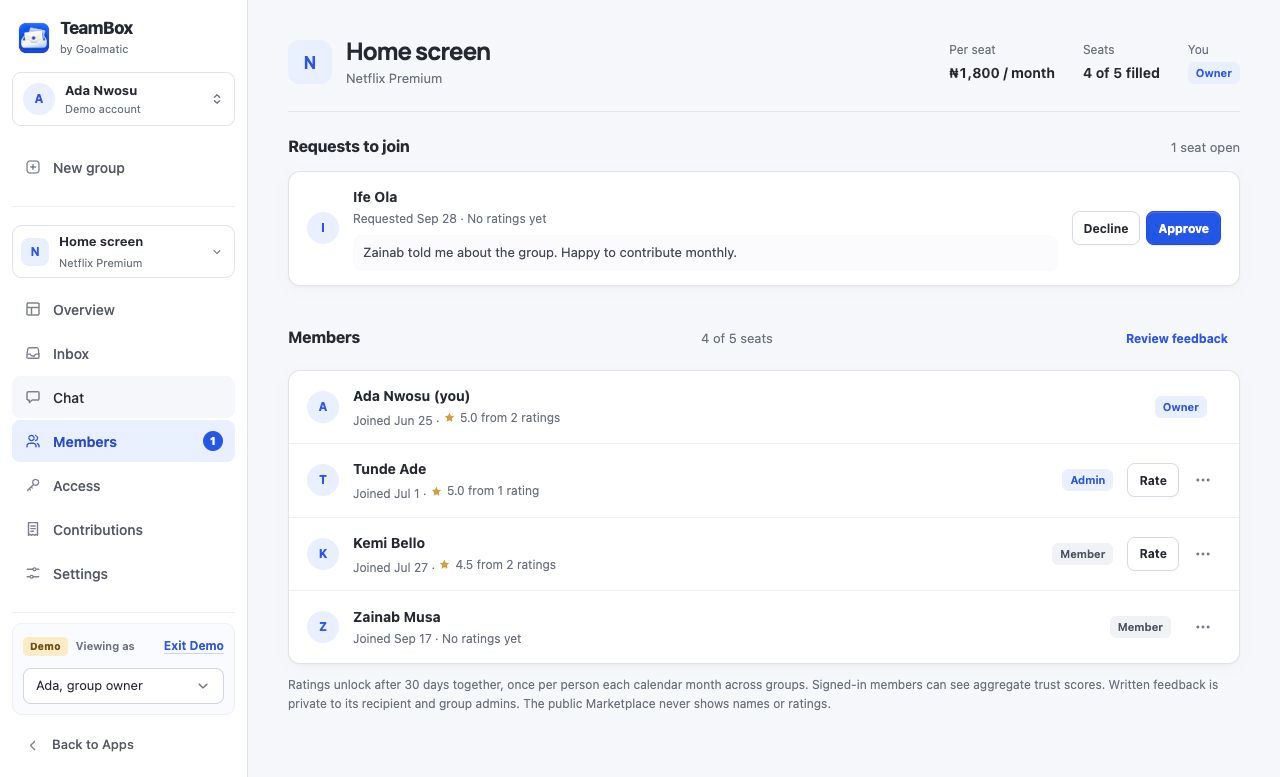Click the Exit Demo link

[x=194, y=646]
